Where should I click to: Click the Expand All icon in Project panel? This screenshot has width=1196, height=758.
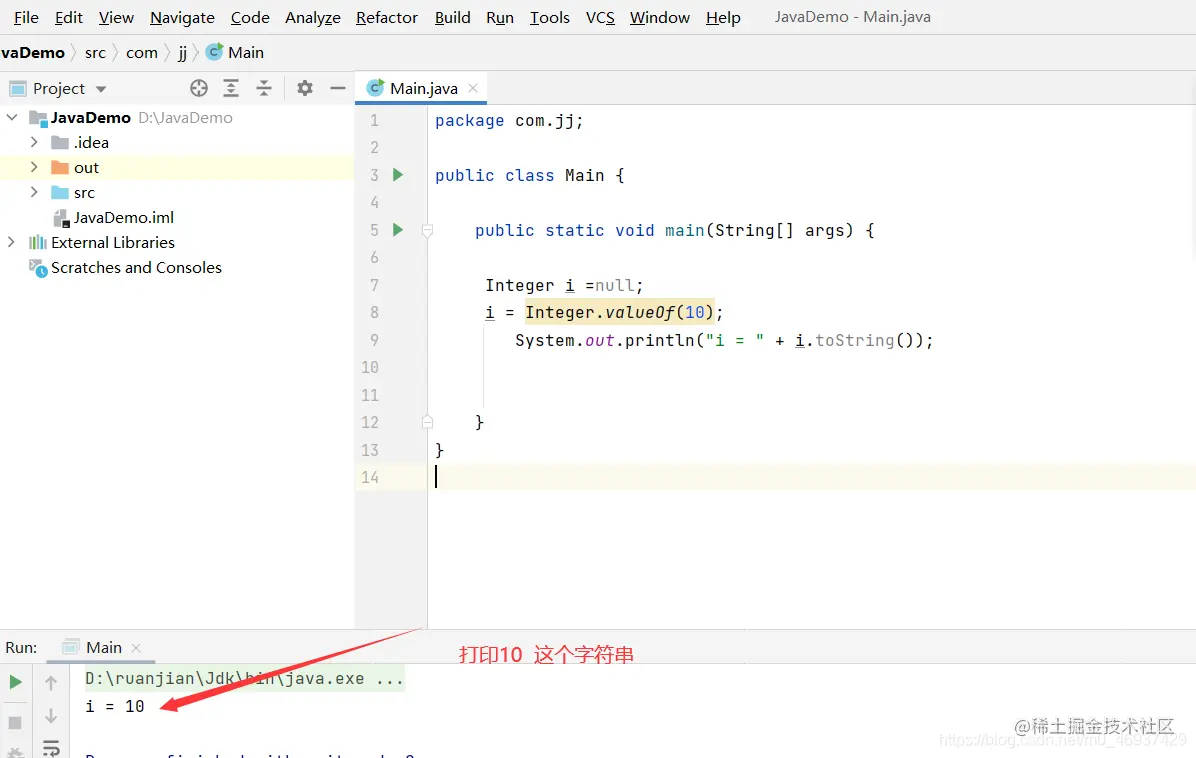click(231, 88)
